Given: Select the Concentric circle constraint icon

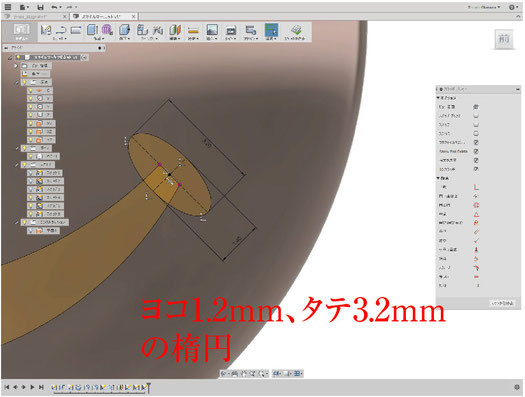Looking at the screenshot, I should tap(476, 205).
